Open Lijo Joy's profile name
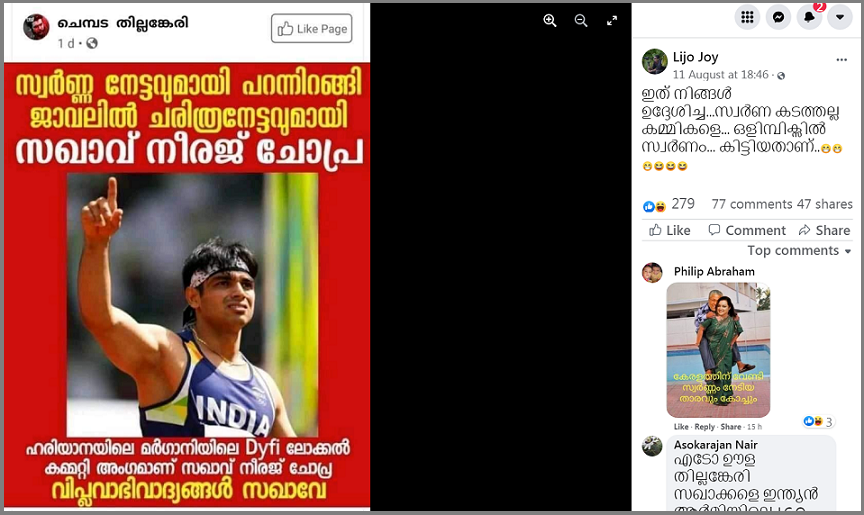This screenshot has width=864, height=515. (x=695, y=57)
